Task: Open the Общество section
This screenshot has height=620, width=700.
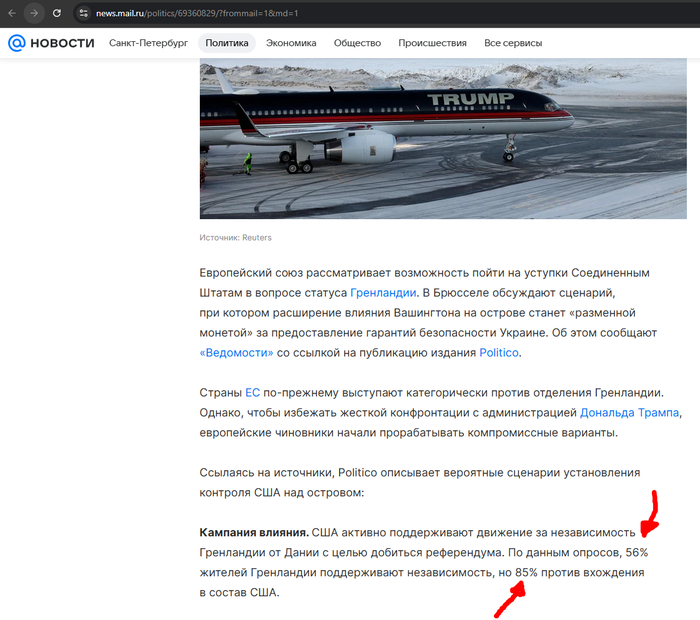Action: pos(357,43)
